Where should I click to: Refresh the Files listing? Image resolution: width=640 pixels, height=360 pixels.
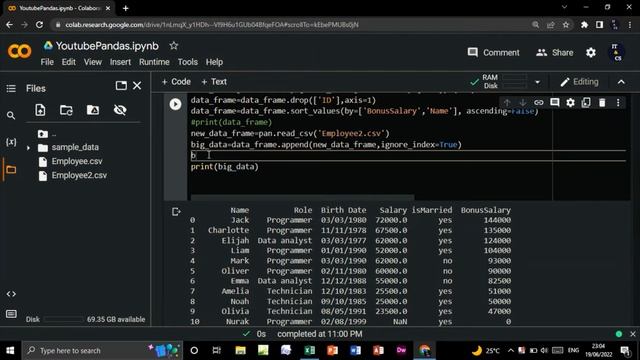[x=66, y=110]
